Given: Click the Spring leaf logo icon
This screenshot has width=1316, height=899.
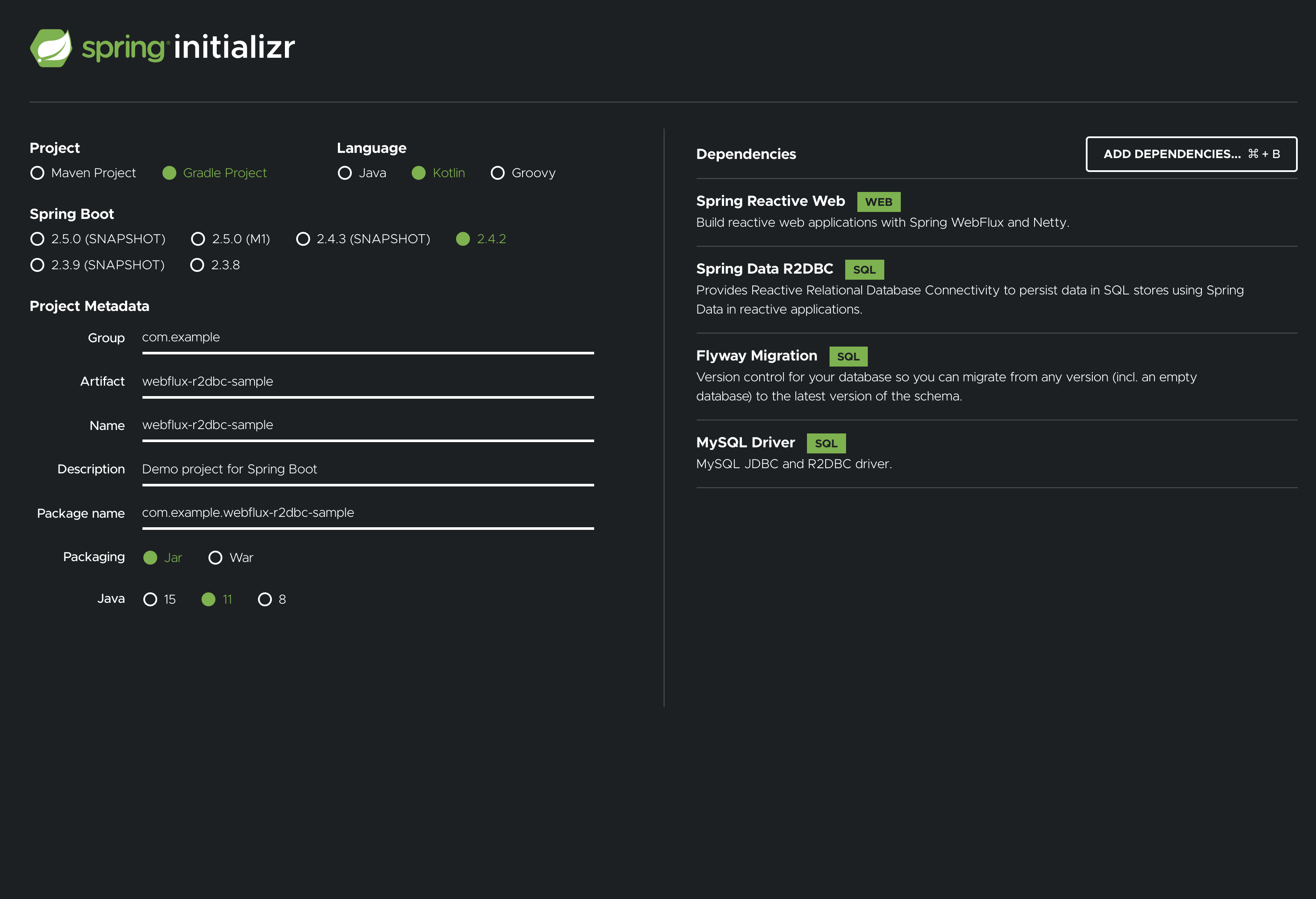Looking at the screenshot, I should click(x=51, y=47).
